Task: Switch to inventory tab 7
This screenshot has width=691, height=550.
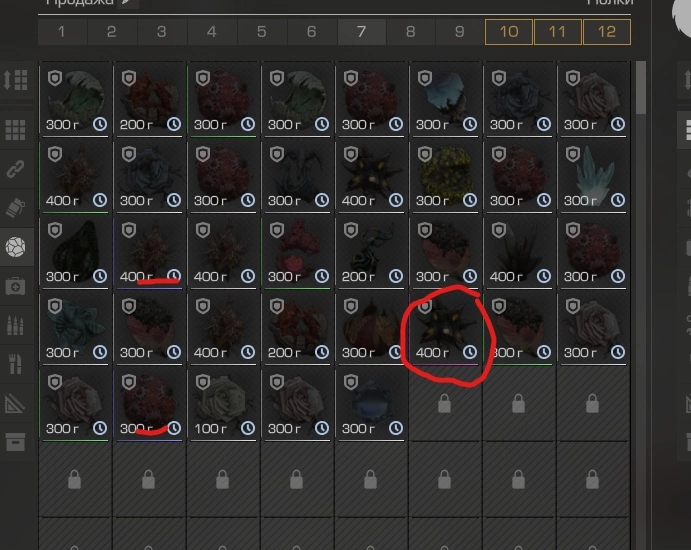Action: pyautogui.click(x=361, y=32)
